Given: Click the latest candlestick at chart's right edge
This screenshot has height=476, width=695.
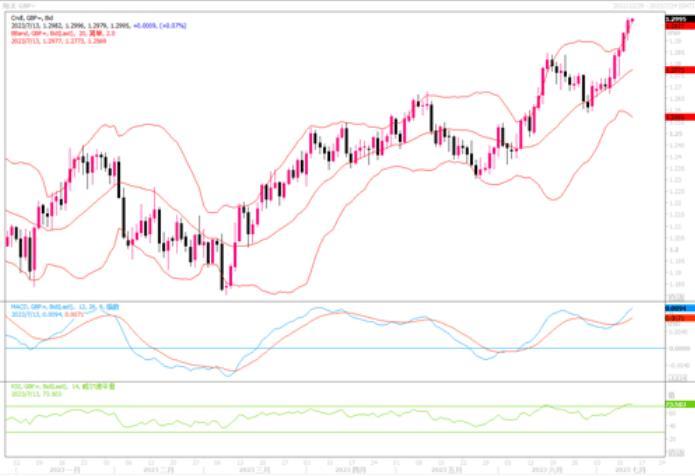Looking at the screenshot, I should (630, 21).
